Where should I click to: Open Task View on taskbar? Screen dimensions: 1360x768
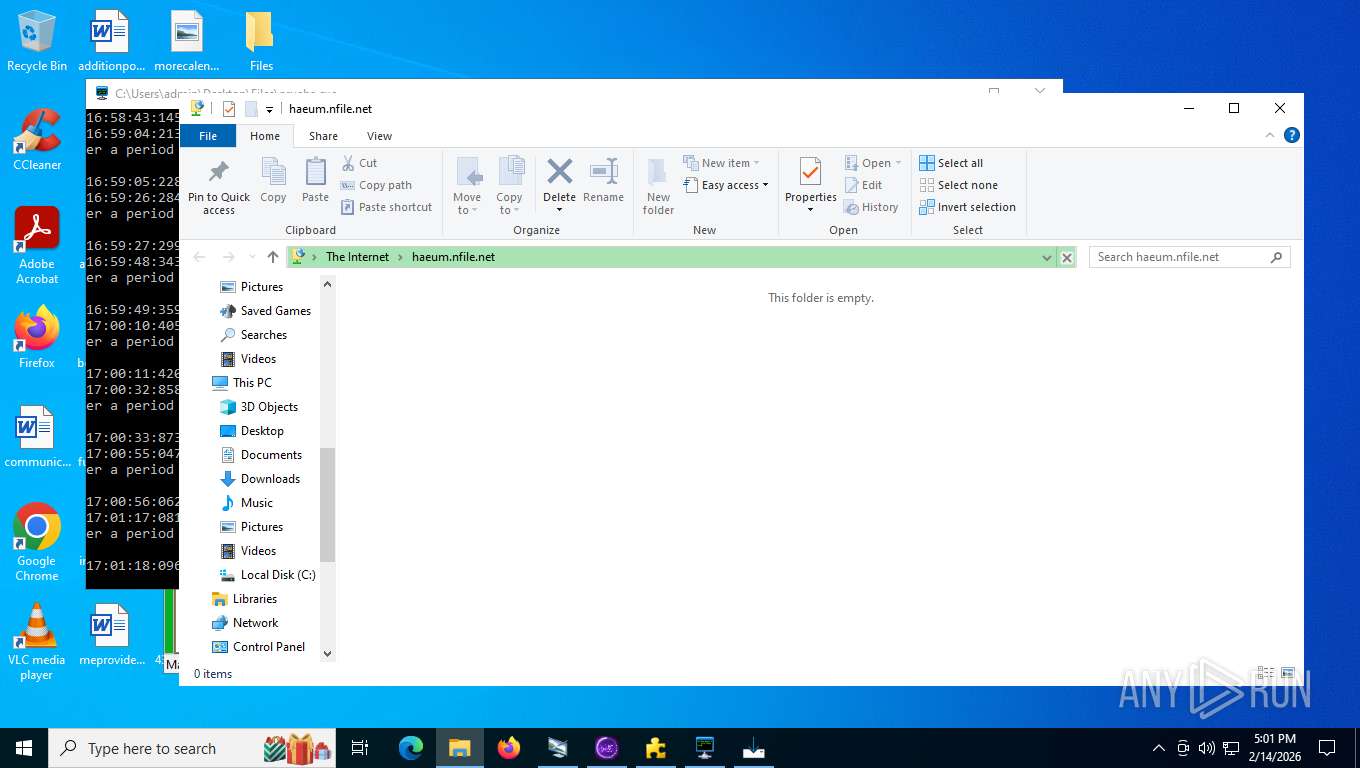click(x=360, y=748)
